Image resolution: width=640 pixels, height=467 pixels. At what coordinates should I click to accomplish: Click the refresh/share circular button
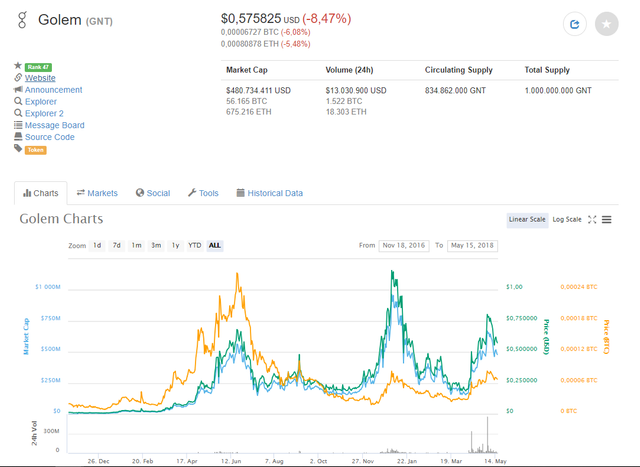pyautogui.click(x=575, y=24)
